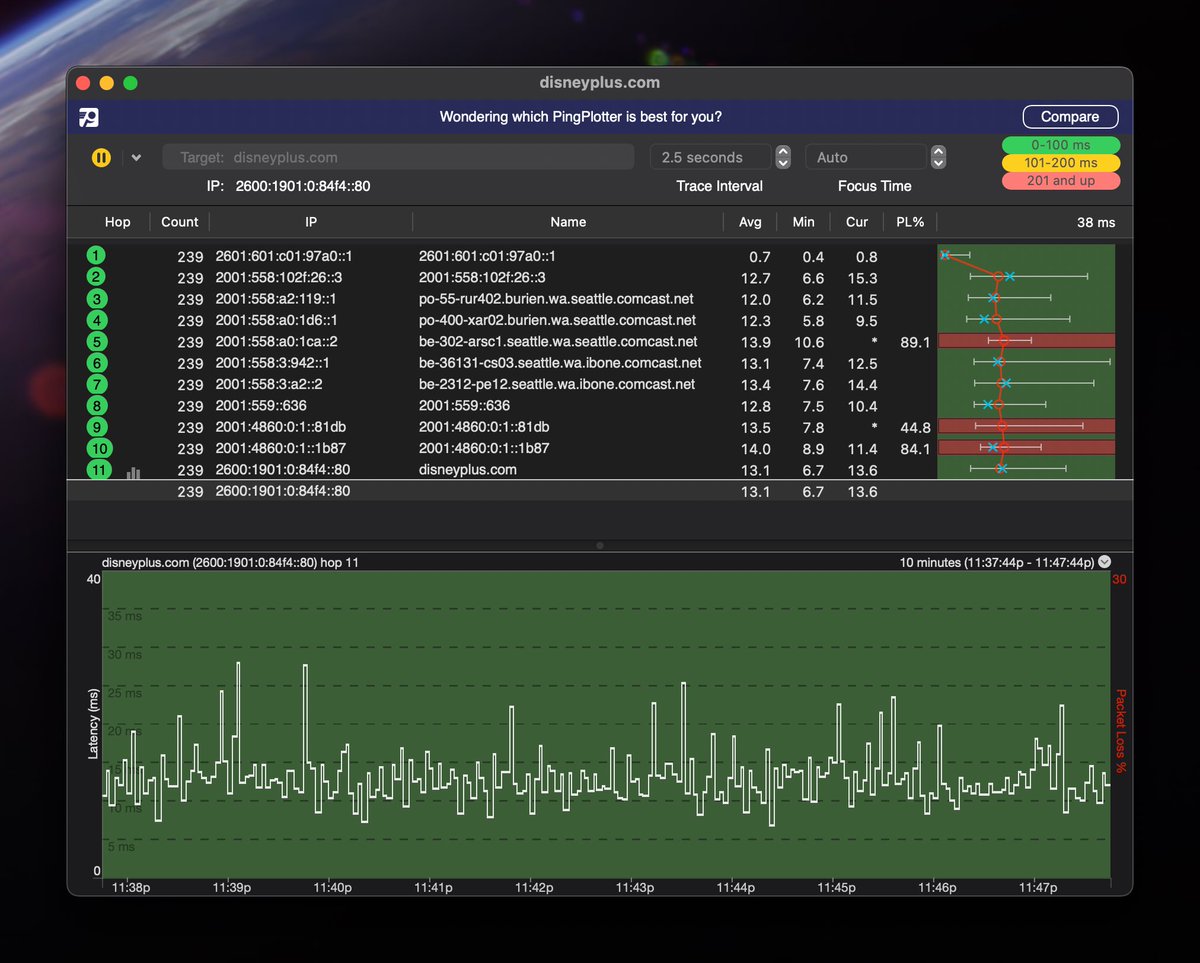Select hop 11 green circle icon
Screen dimensions: 1200x963
99,470
